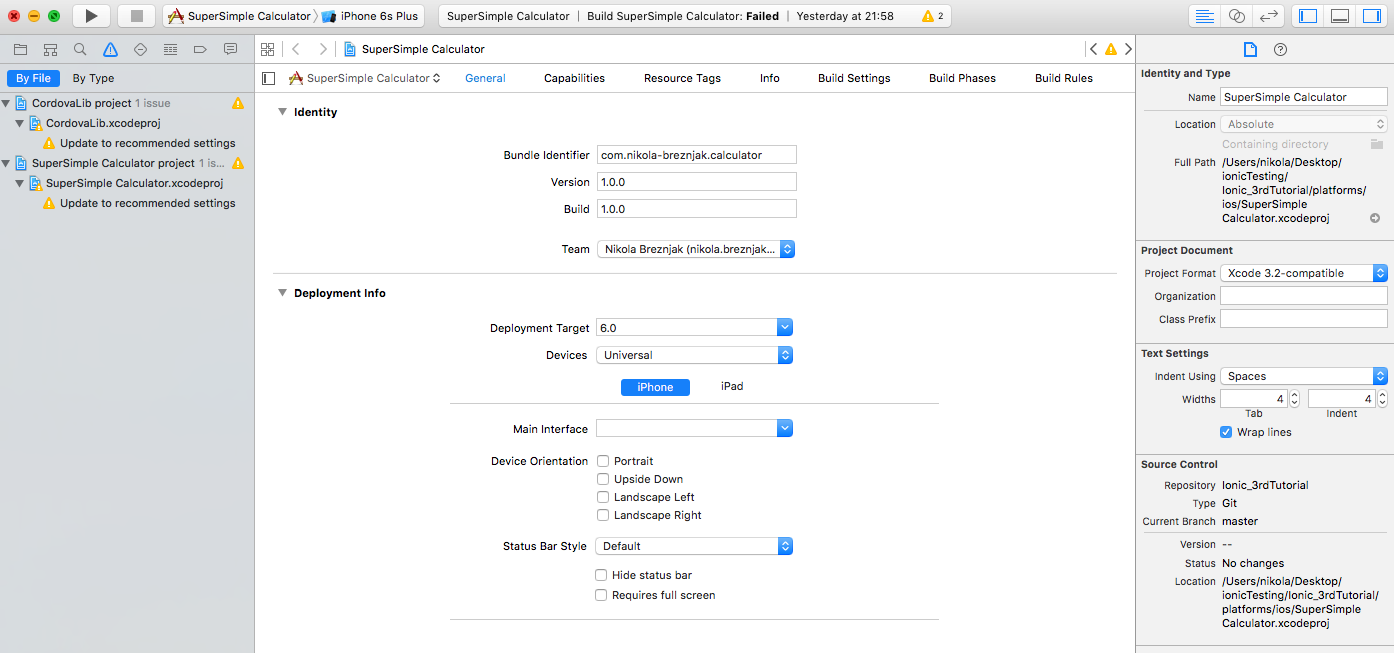Show the Project navigator folder icon
Image resolution: width=1394 pixels, height=653 pixels.
[x=20, y=49]
